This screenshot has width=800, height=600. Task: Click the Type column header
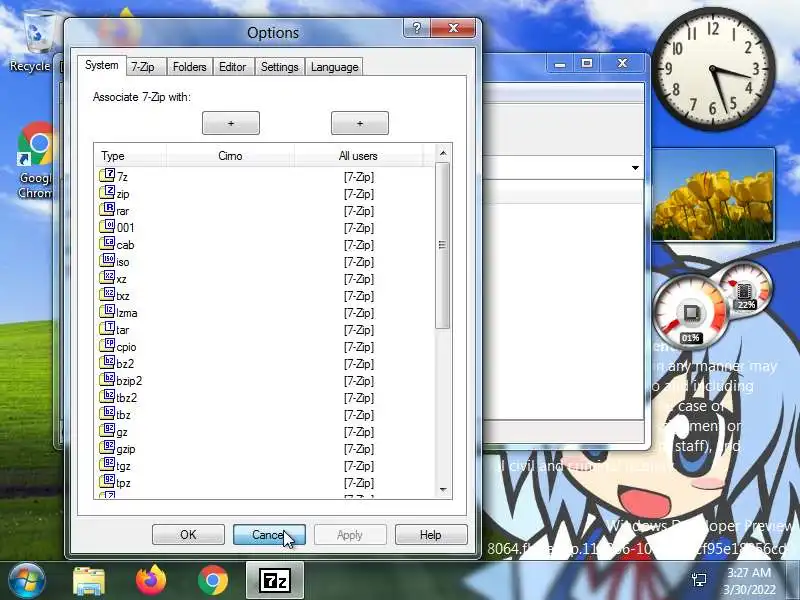(131, 156)
